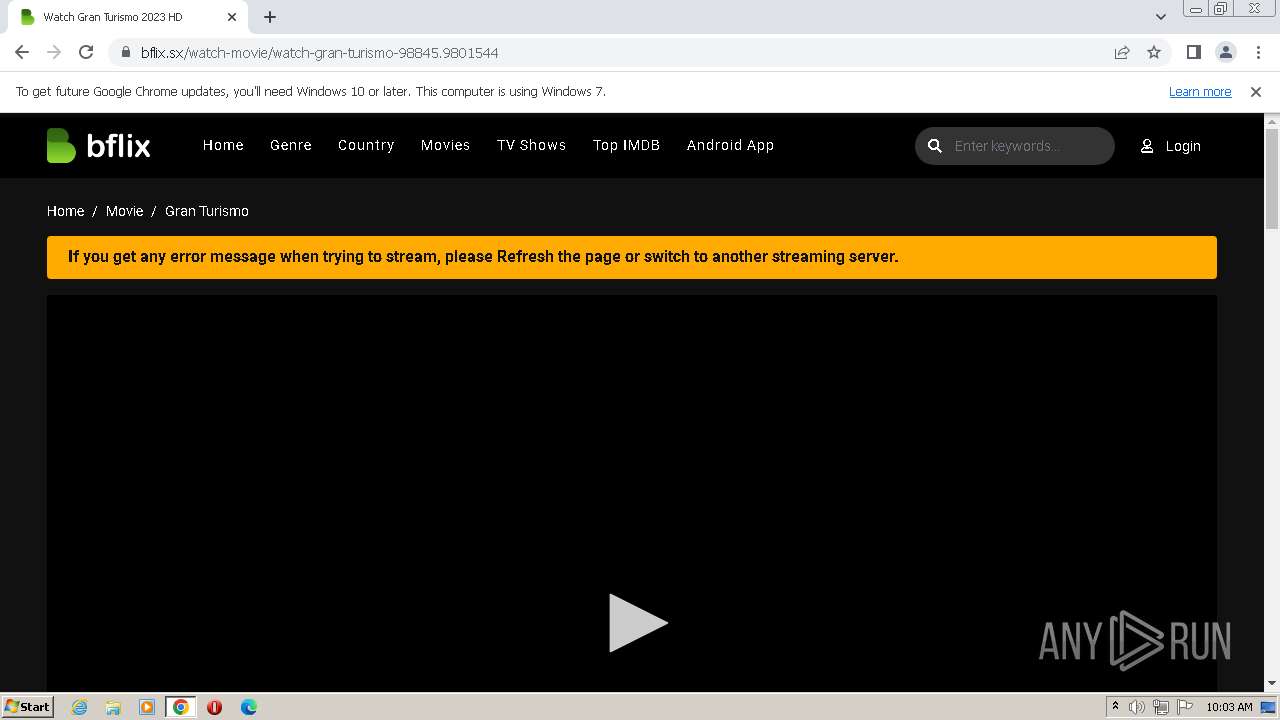
Task: Close the Gran Turismo tab
Action: [232, 17]
